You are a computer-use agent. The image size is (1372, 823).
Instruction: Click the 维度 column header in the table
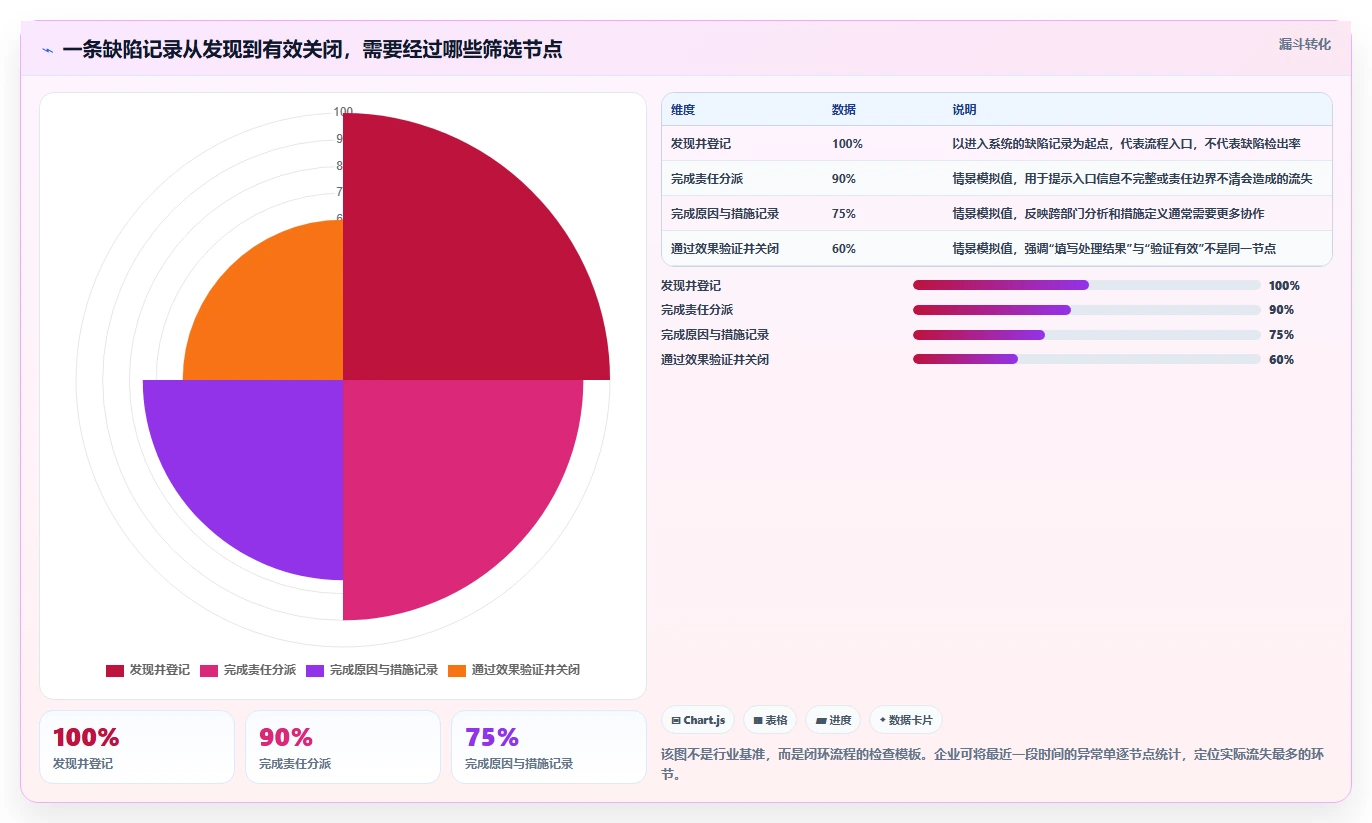point(683,110)
